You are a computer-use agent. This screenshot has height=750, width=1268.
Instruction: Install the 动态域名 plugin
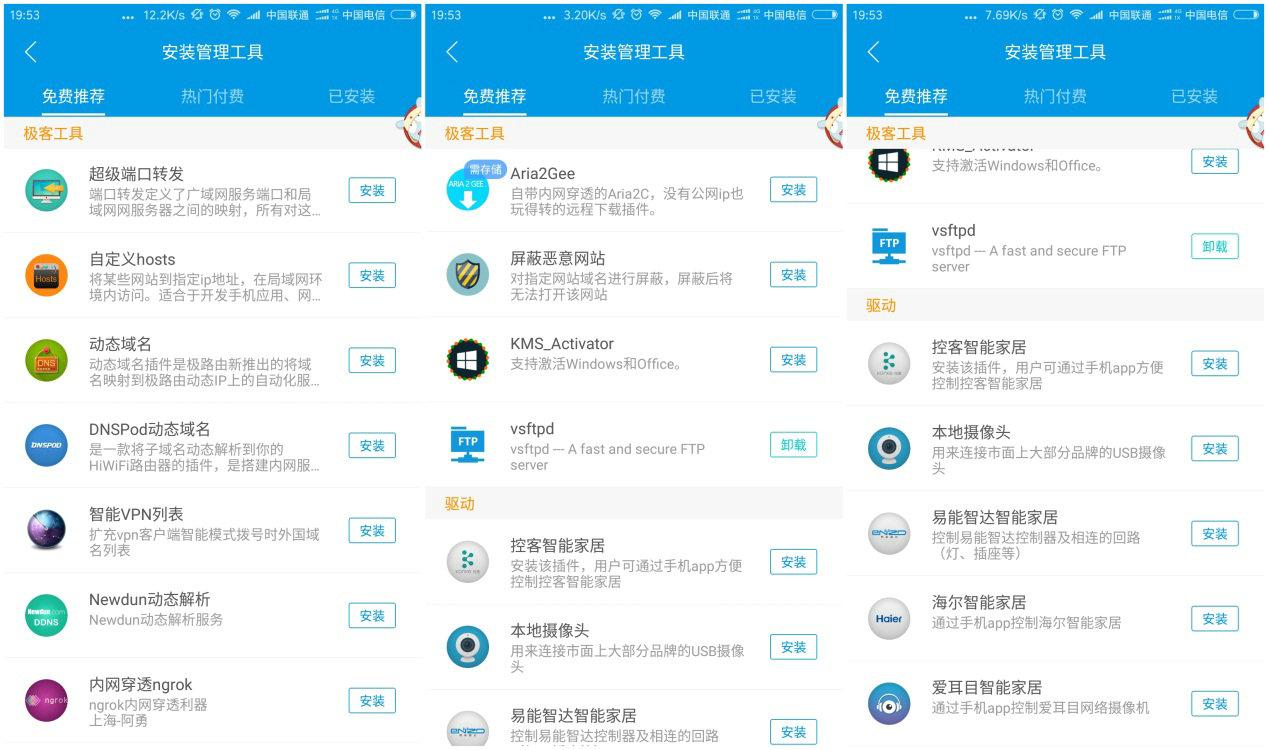[x=371, y=360]
